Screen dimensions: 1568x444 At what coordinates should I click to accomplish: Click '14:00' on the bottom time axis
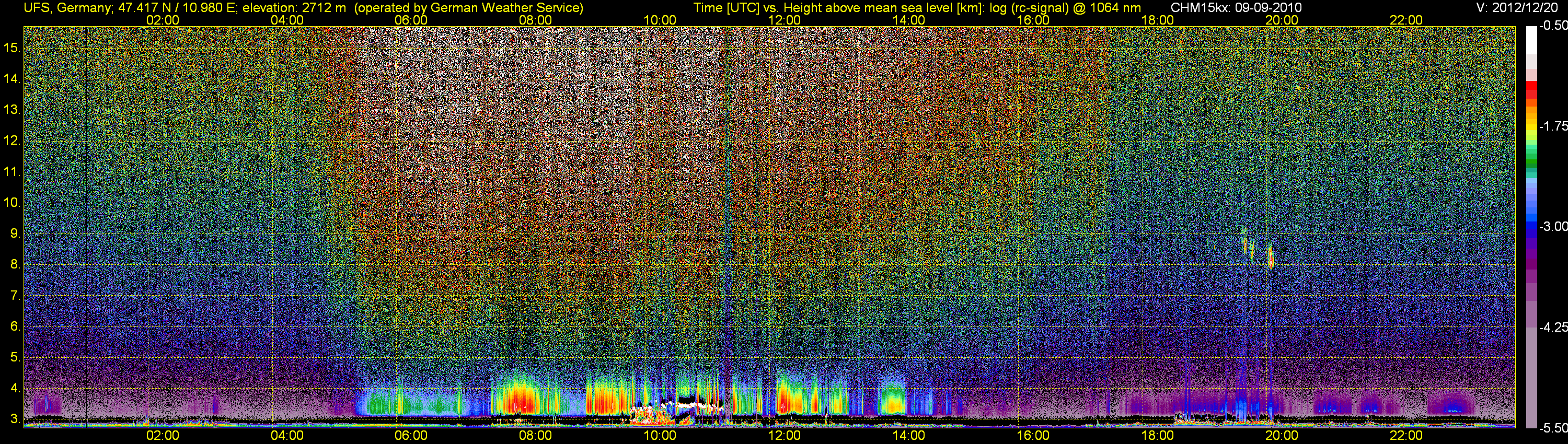909,436
